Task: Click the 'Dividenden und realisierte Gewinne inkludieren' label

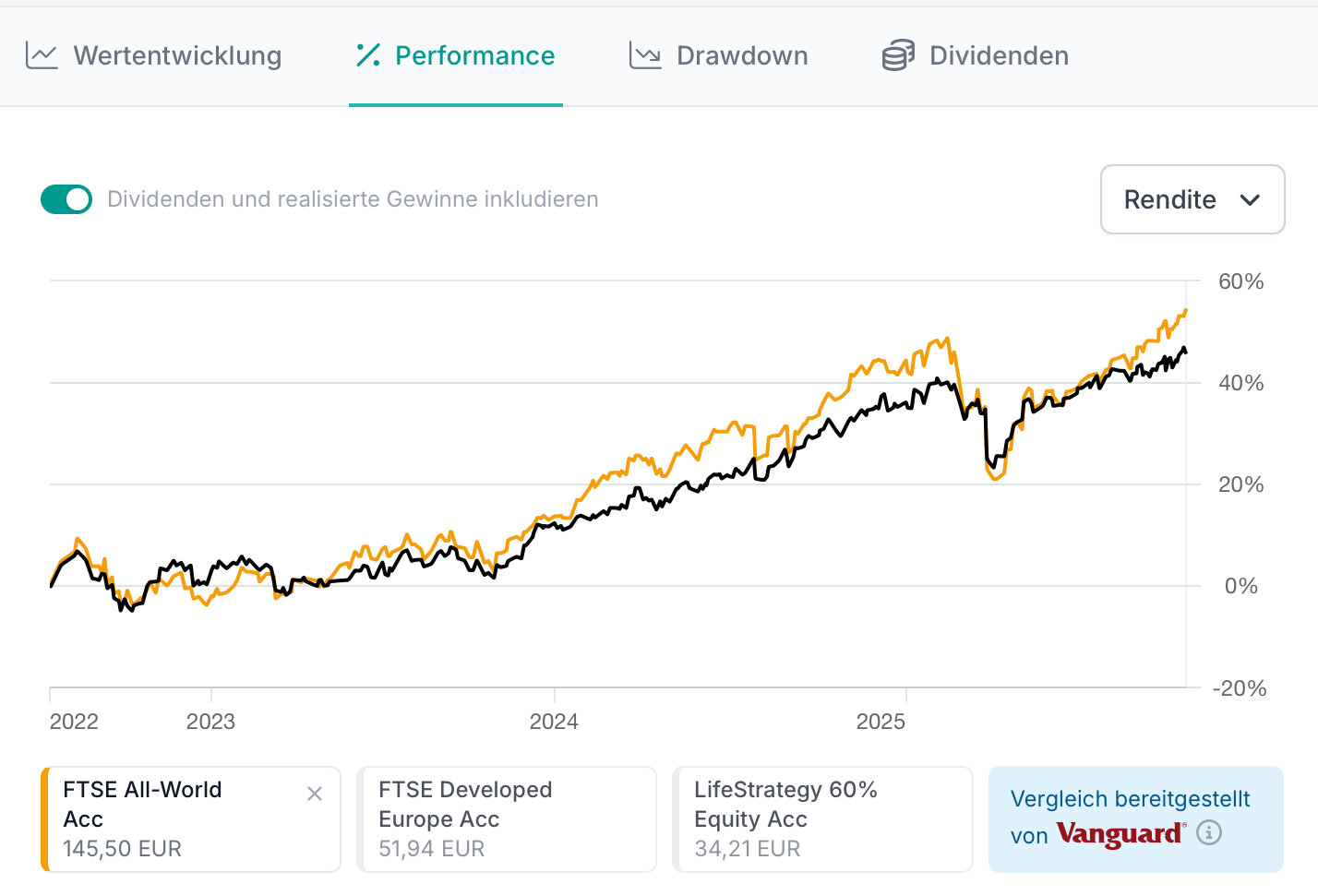Action: (353, 199)
